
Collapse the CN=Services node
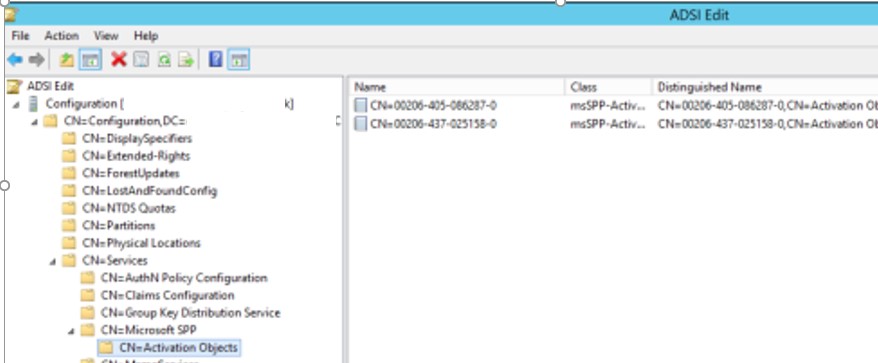[x=53, y=261]
